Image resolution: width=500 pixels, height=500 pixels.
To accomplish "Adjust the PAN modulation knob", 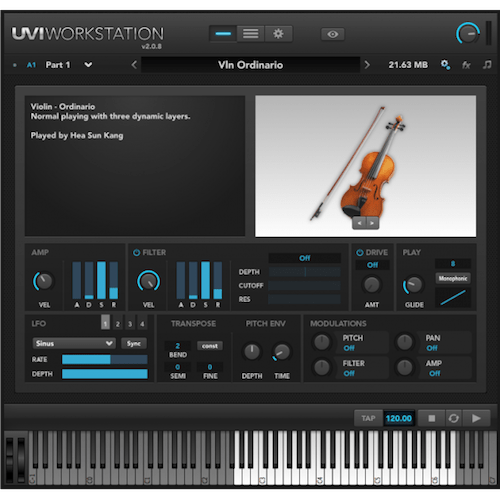I will pos(405,342).
